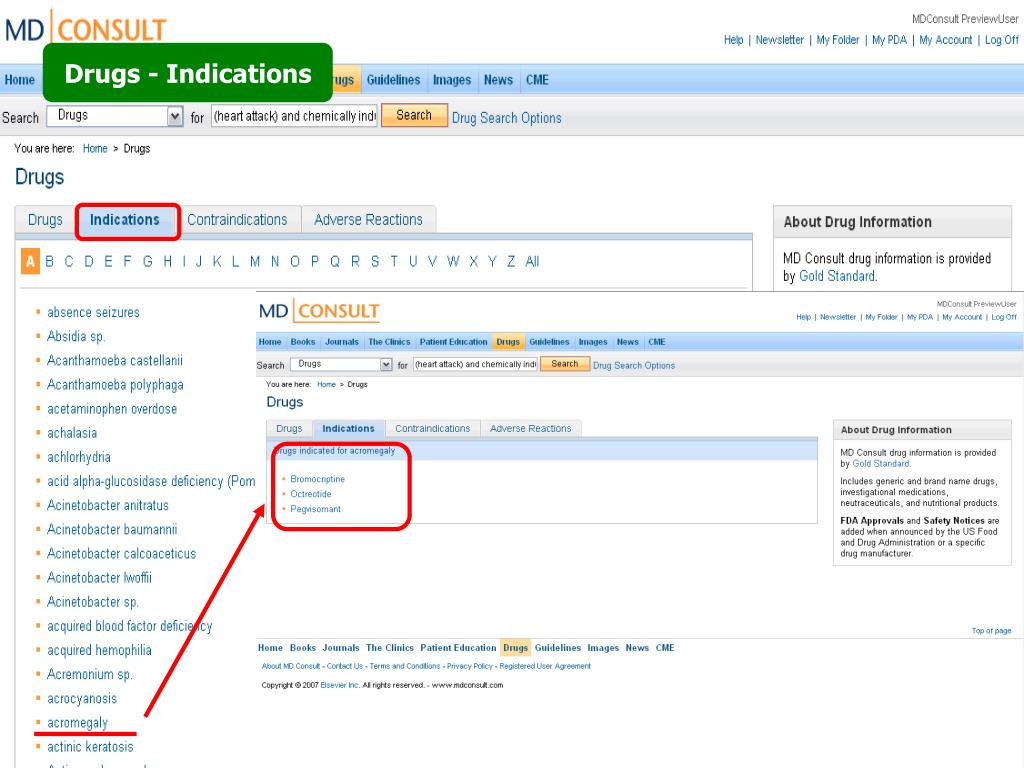1024x768 pixels.
Task: Open My Folder at the main page top
Action: (838, 40)
